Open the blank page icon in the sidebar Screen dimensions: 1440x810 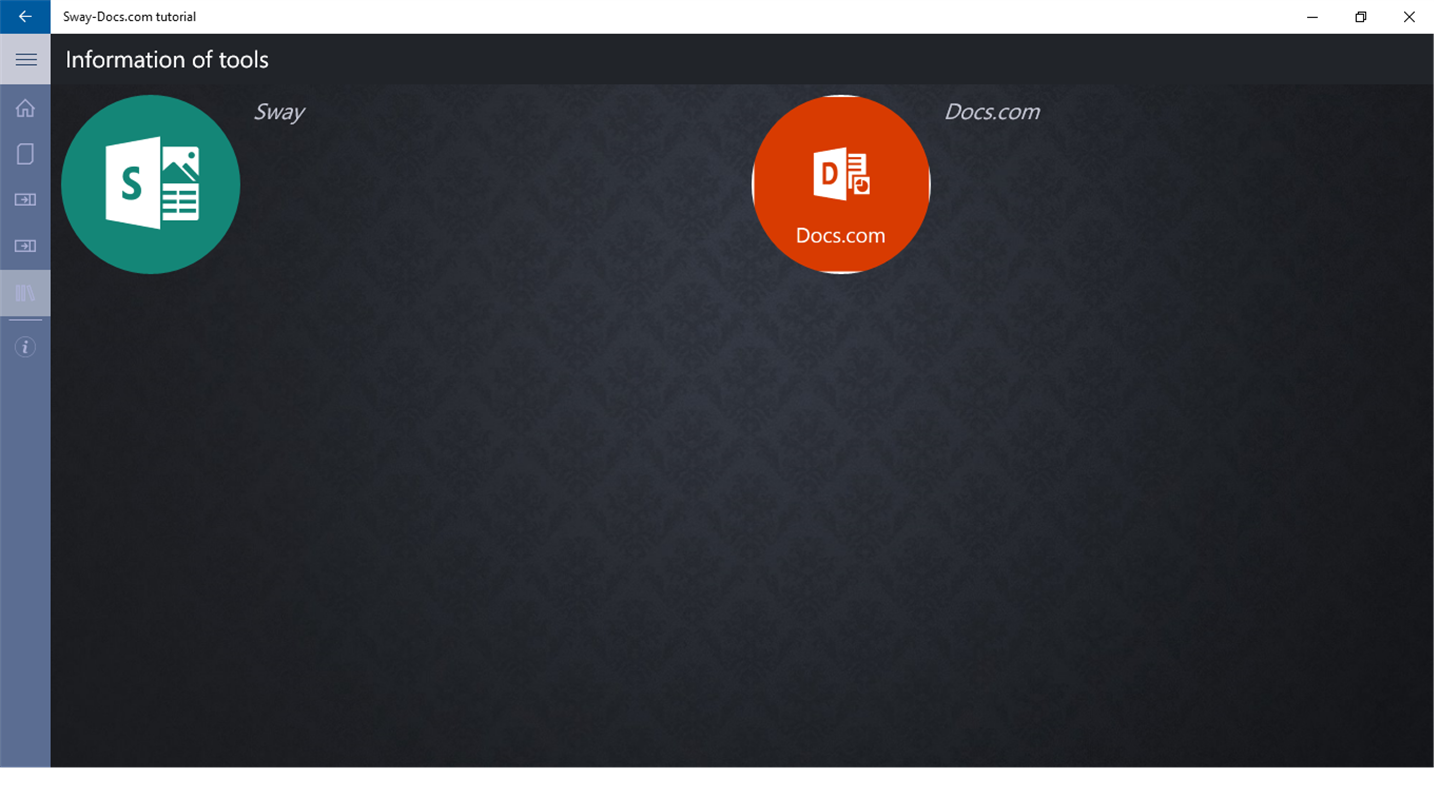pyautogui.click(x=25, y=154)
